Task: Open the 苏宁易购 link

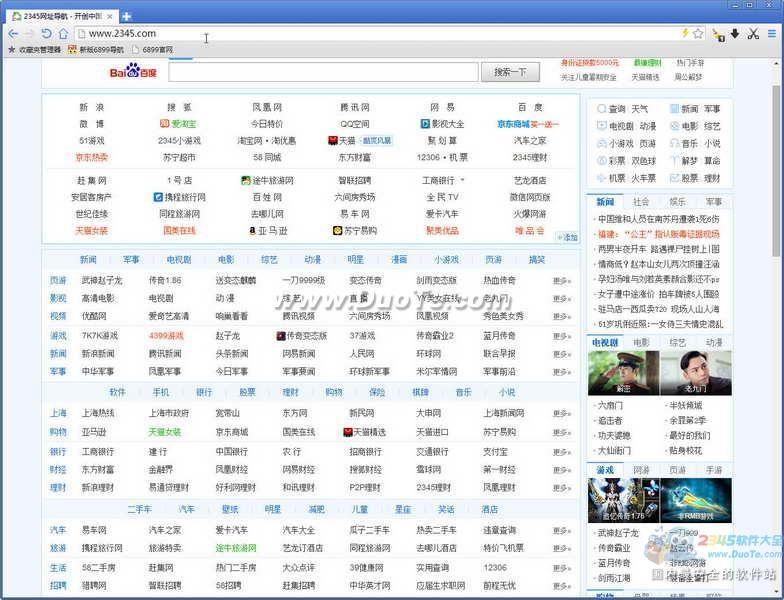Action: (x=355, y=230)
